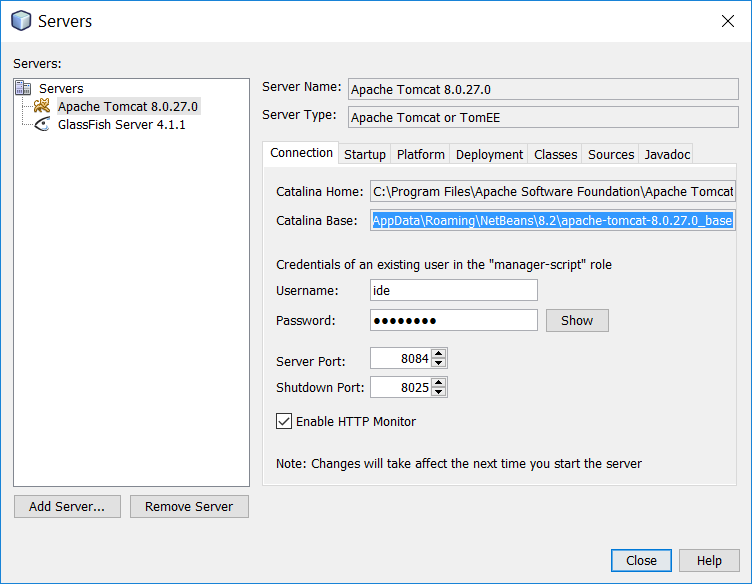
Task: Click the 'Enable HTTP Monitor' label text
Action: coord(355,421)
